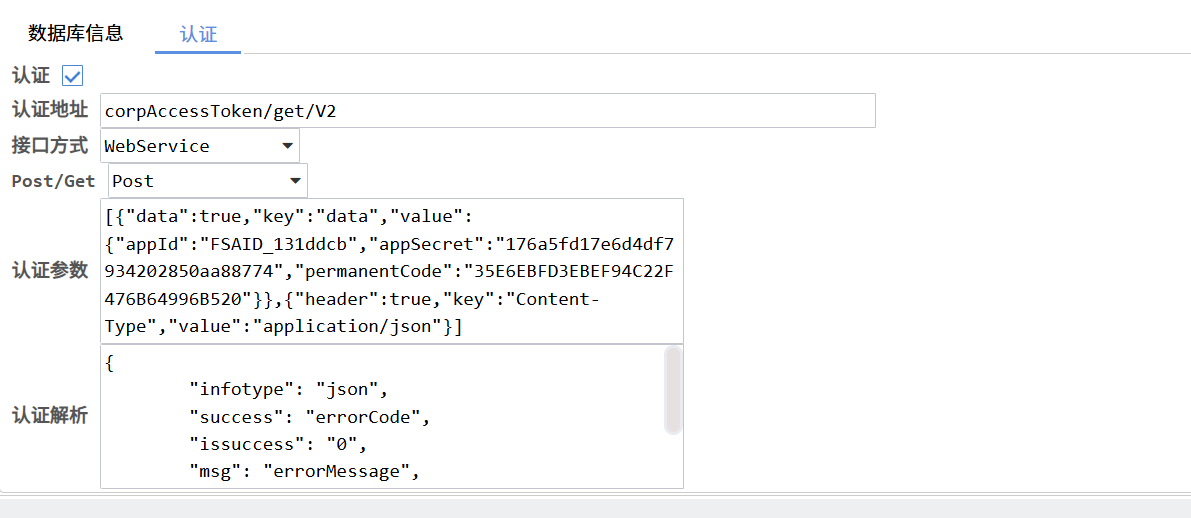The width and height of the screenshot is (1191, 518).
Task: Click the Post/Get field label
Action: pyautogui.click(x=53, y=181)
